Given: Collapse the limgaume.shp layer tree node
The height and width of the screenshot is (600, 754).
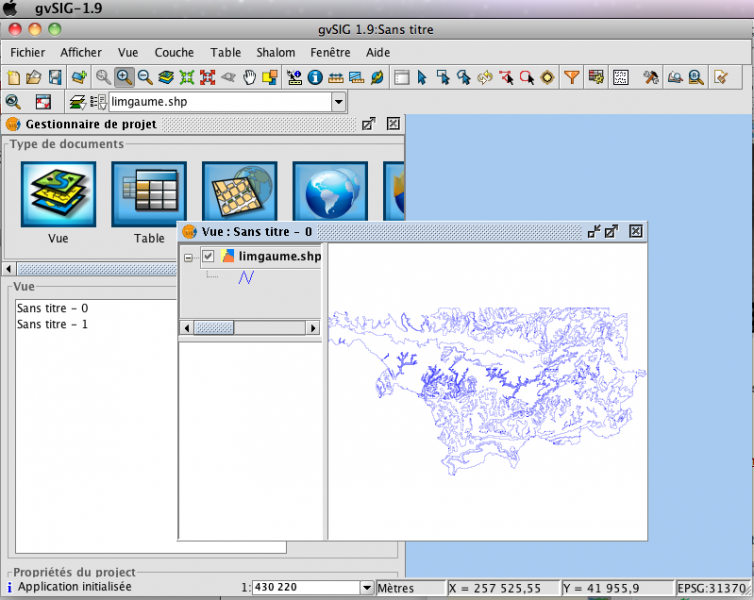Looking at the screenshot, I should (189, 258).
